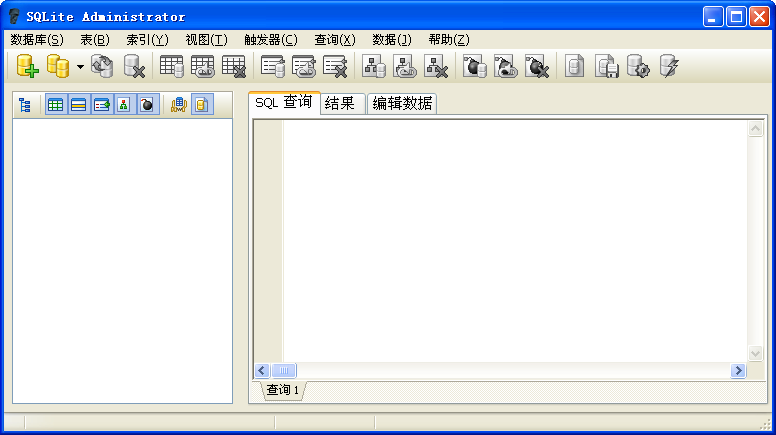Toggle tables display in left panel

point(55,104)
